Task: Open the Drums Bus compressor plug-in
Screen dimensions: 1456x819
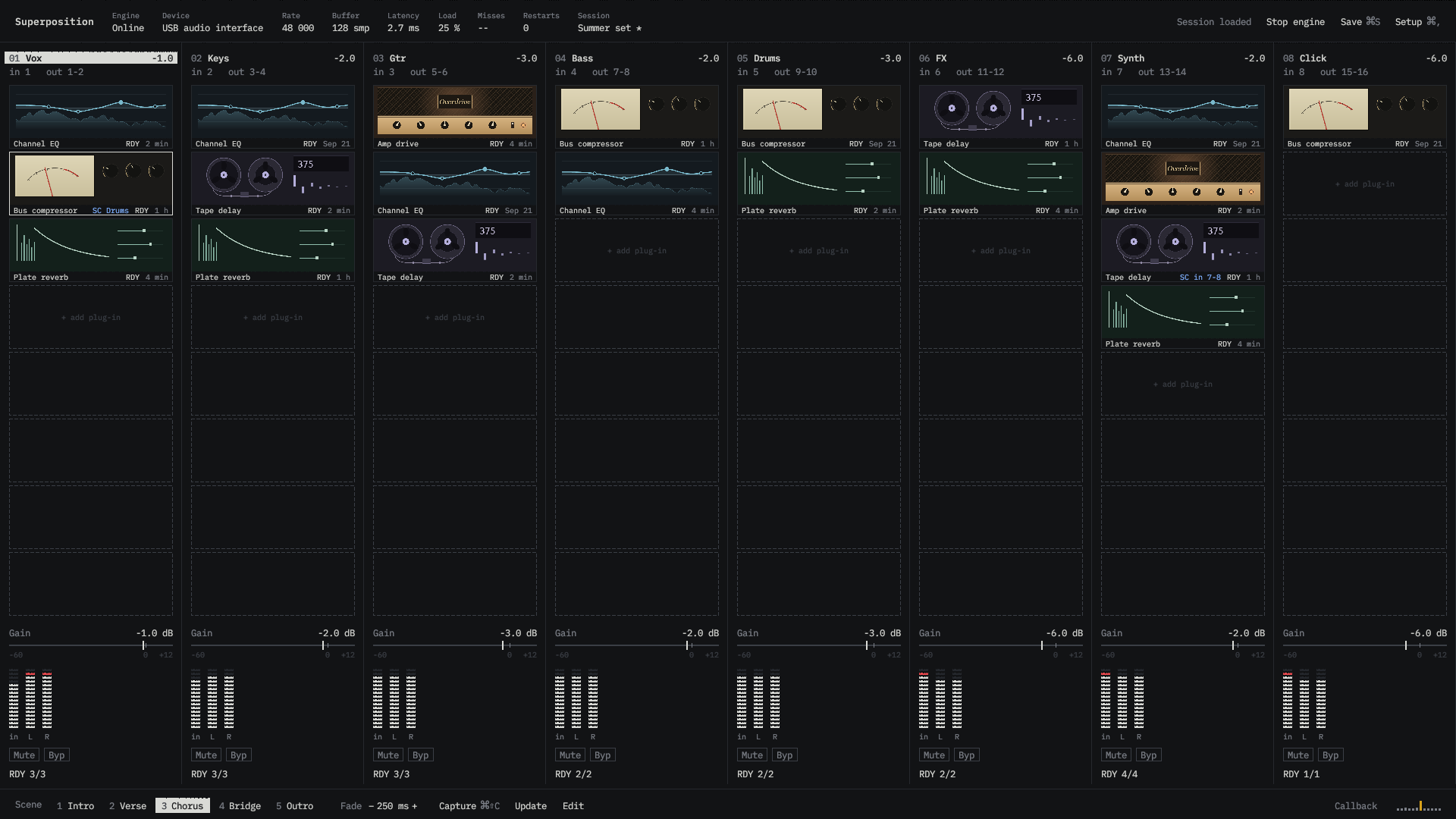Action: (819, 117)
